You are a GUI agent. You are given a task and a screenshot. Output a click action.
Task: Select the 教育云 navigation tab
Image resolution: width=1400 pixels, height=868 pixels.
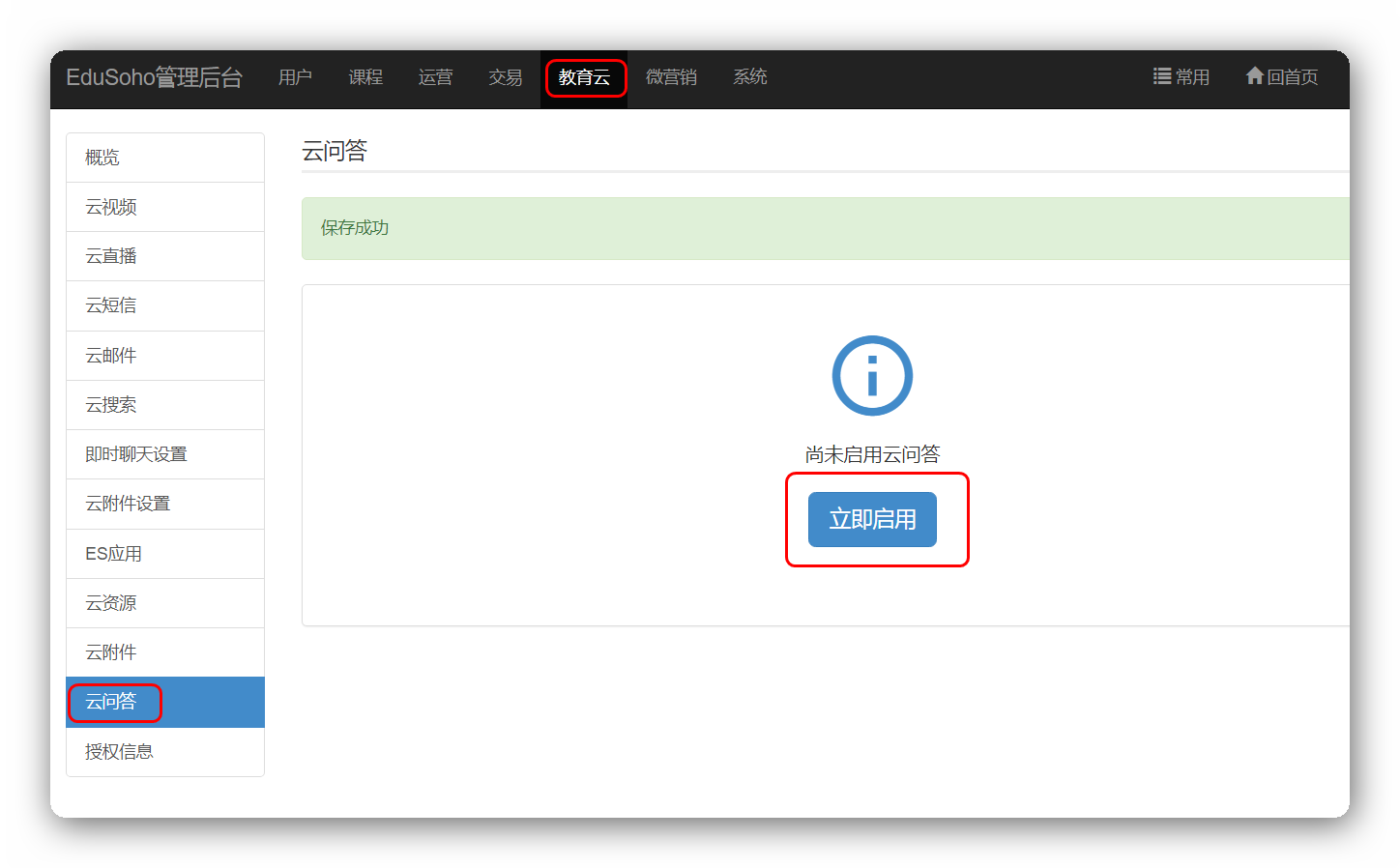coord(584,77)
